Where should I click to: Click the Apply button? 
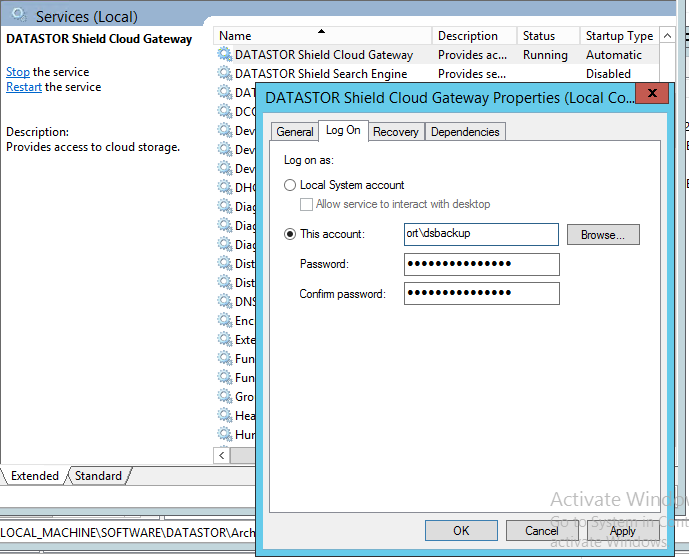623,531
